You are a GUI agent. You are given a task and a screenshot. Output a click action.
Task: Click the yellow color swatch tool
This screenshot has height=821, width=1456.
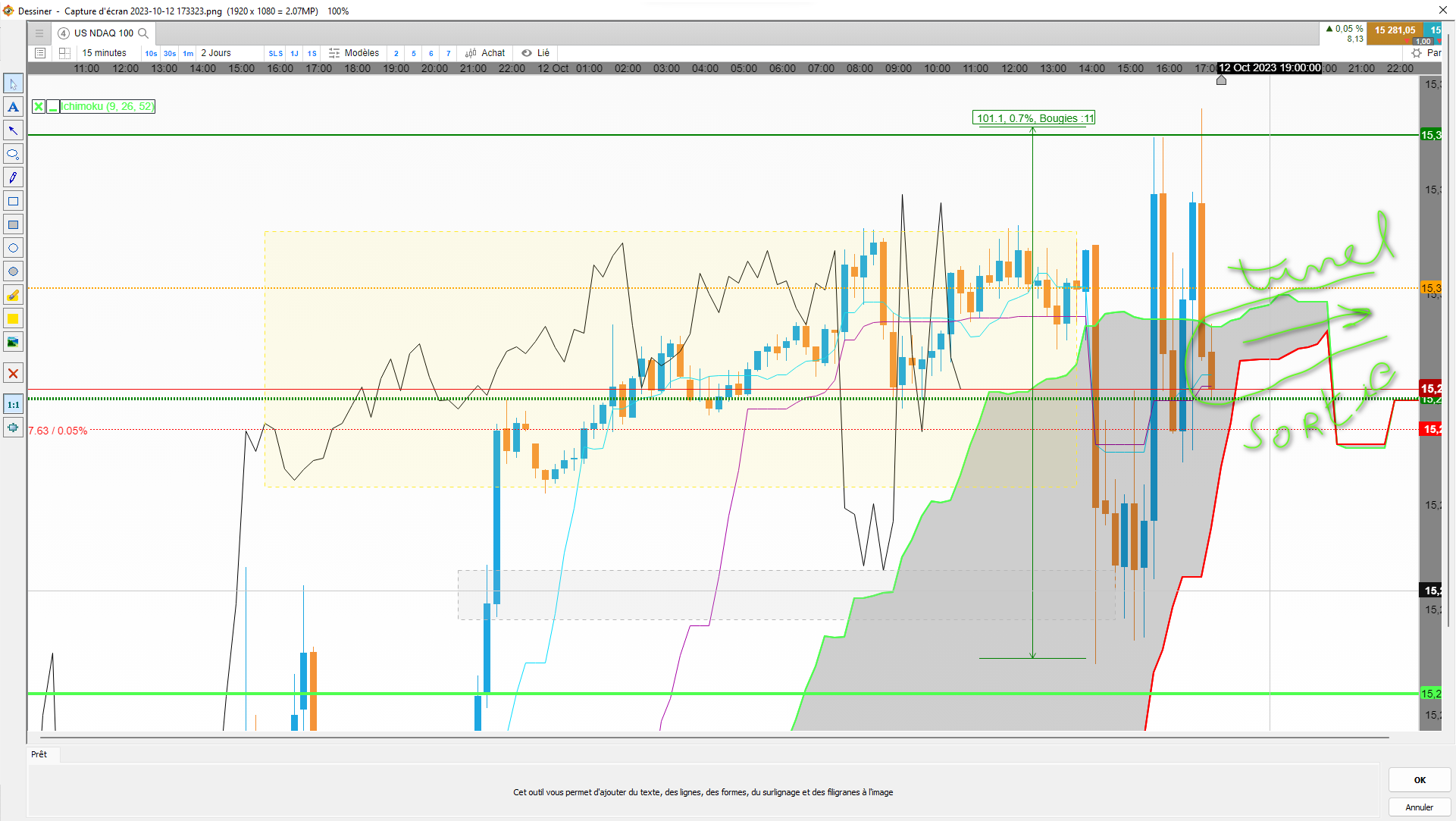(x=13, y=318)
